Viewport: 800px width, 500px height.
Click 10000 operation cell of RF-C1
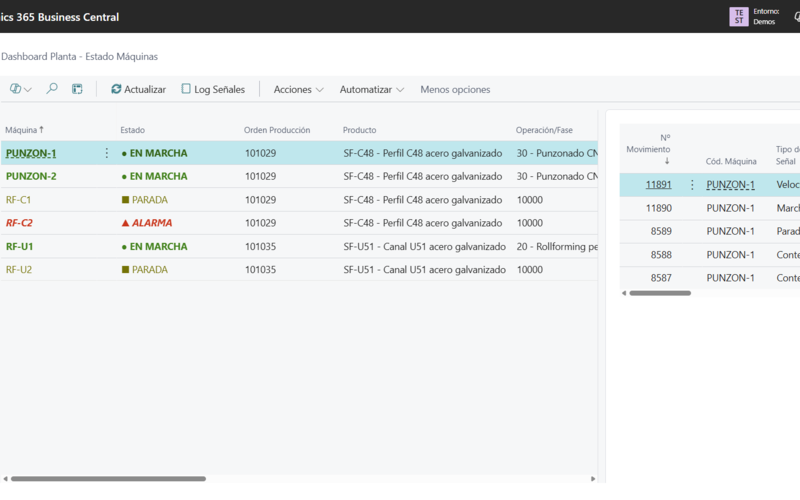pos(530,199)
